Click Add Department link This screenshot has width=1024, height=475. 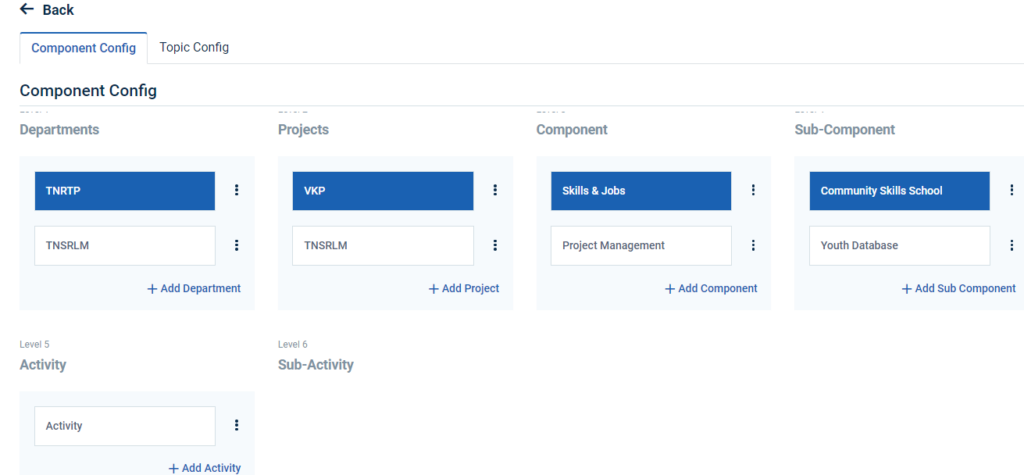[194, 288]
